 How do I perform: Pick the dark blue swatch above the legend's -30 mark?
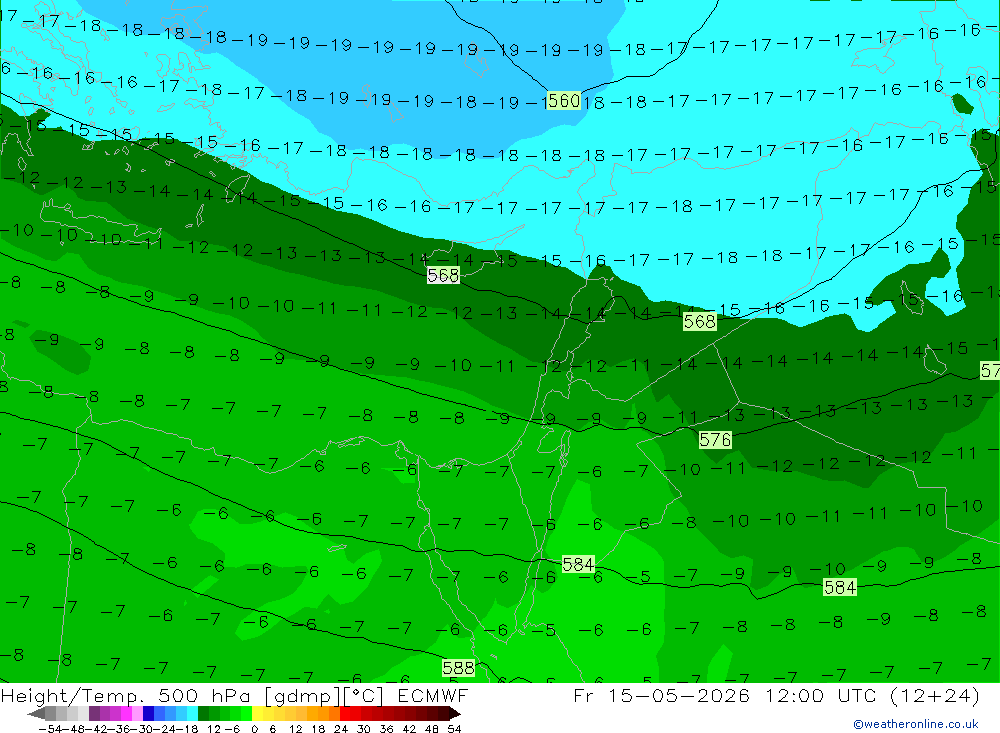tap(149, 713)
